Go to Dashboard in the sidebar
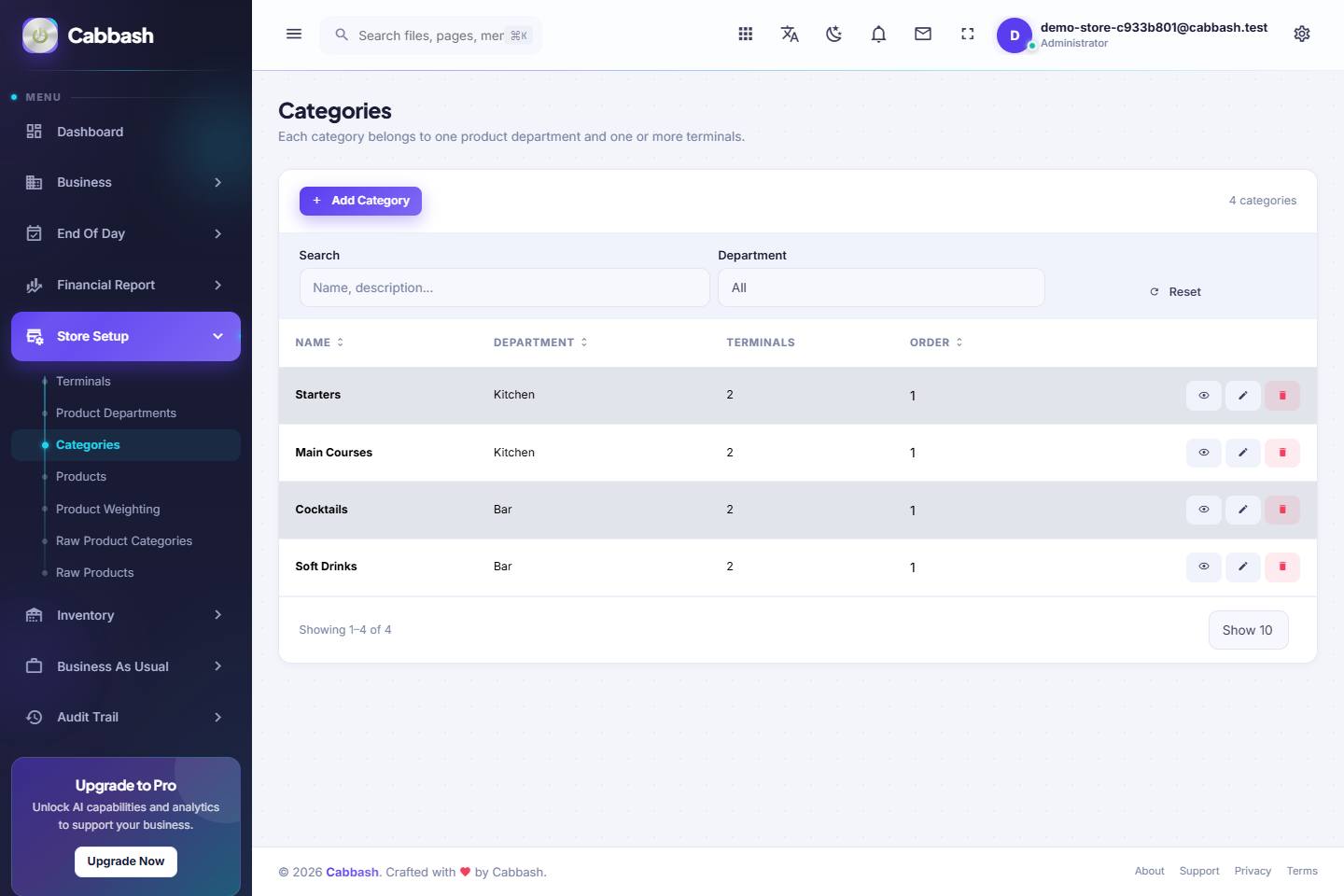The image size is (1344, 896). tap(126, 132)
